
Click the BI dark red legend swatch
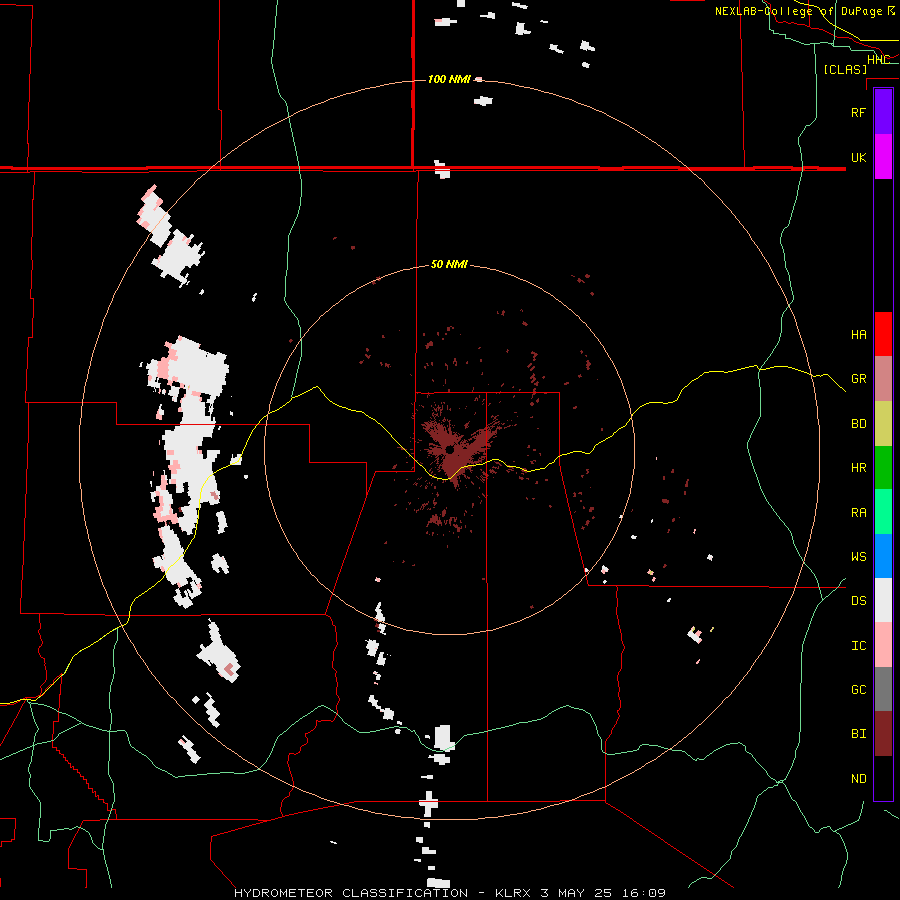[x=883, y=734]
